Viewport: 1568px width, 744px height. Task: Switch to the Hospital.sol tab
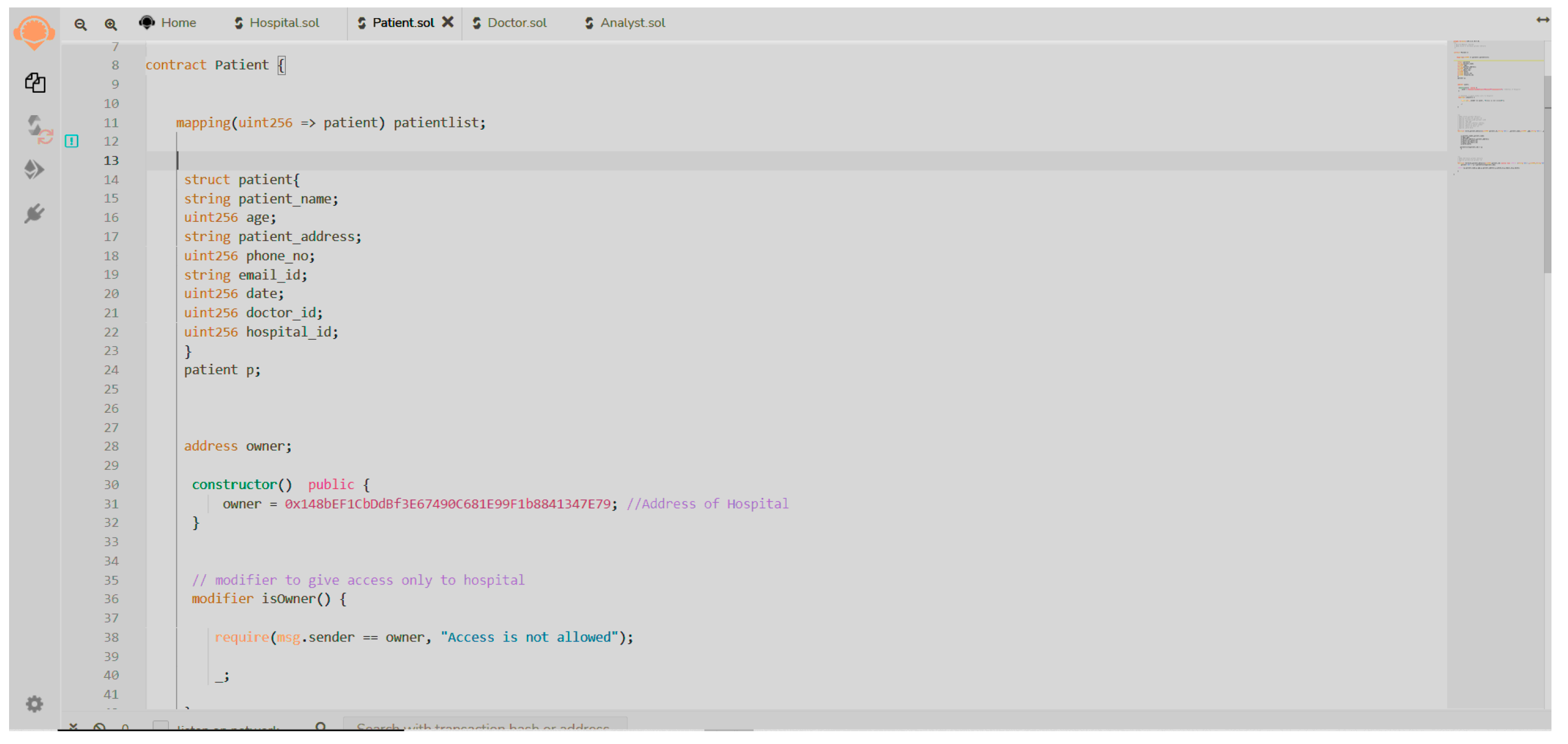[284, 23]
